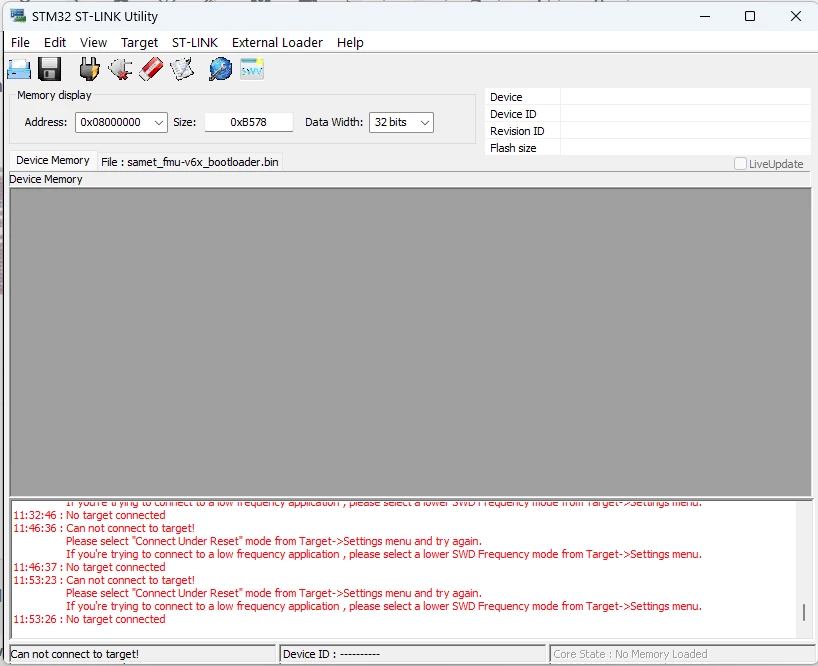Open the Target menu

coord(139,43)
